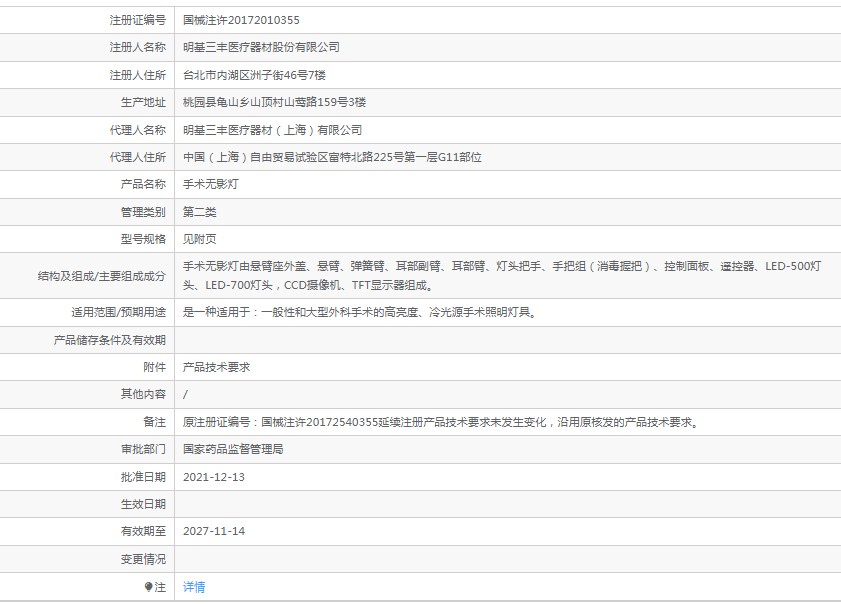
Task: Select the 注册证编号 label
Action: pyautogui.click(x=138, y=20)
